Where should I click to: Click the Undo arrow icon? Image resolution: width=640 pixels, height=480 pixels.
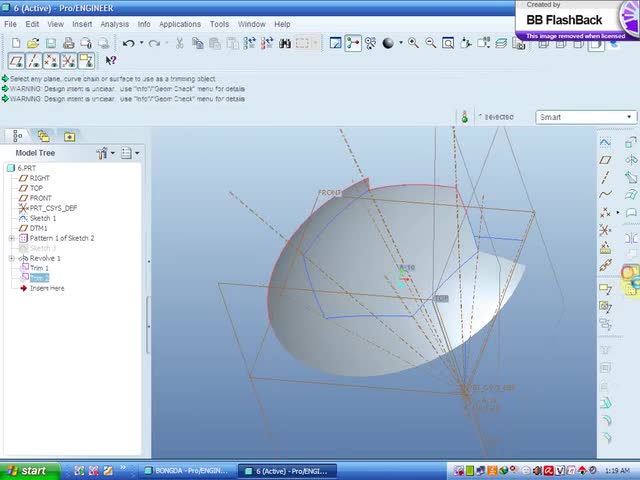(x=128, y=43)
